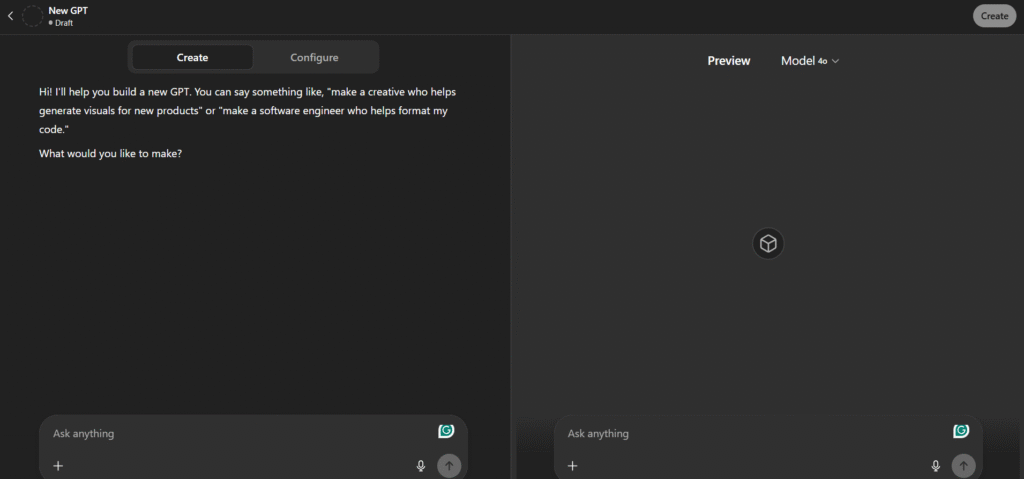Open the Configure tab
The image size is (1024, 479).
tap(314, 57)
